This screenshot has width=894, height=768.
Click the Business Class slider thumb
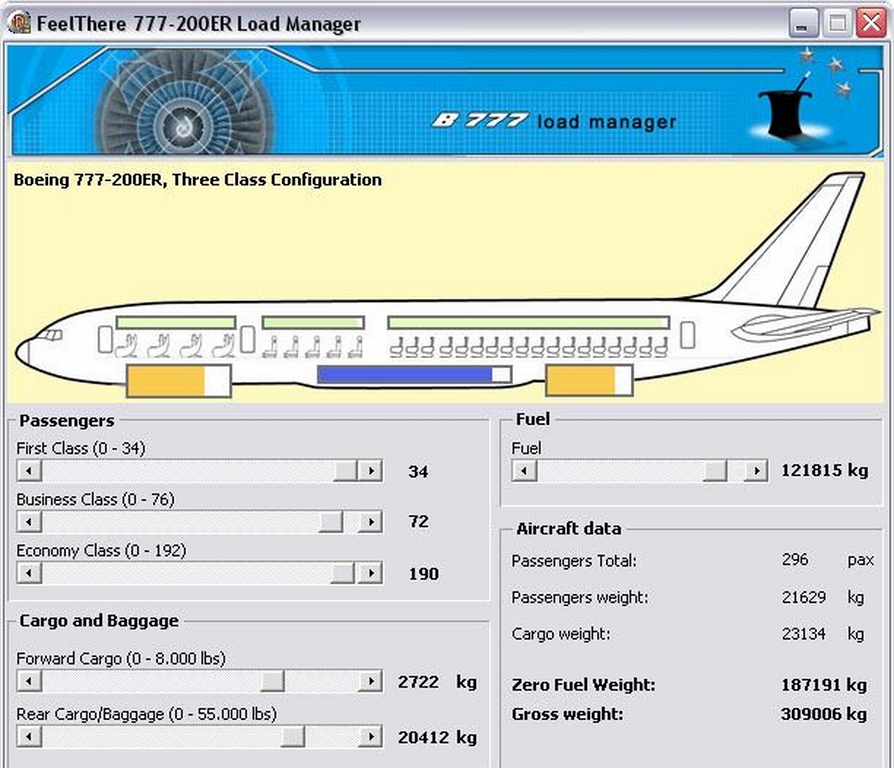tap(331, 522)
